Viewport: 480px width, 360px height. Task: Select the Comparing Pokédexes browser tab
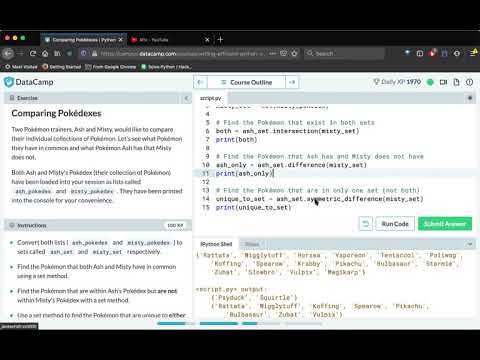point(83,40)
